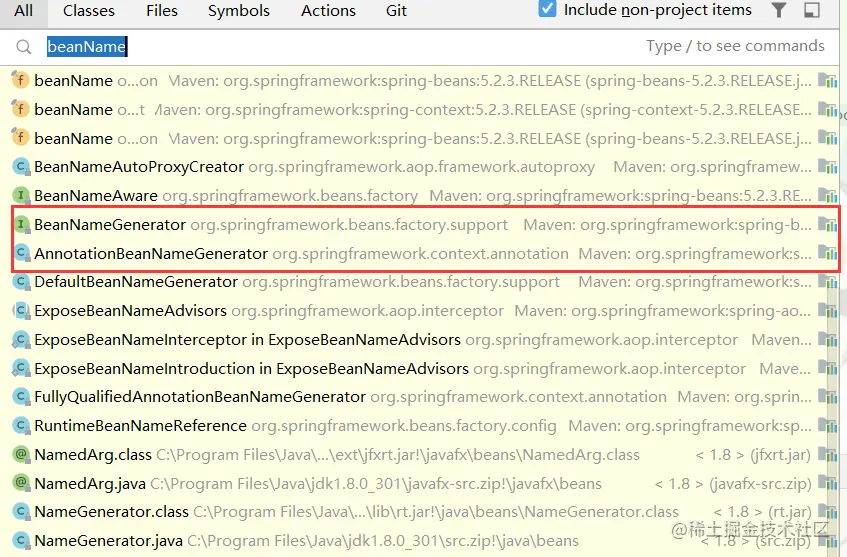Open the Symbols tab

239,11
